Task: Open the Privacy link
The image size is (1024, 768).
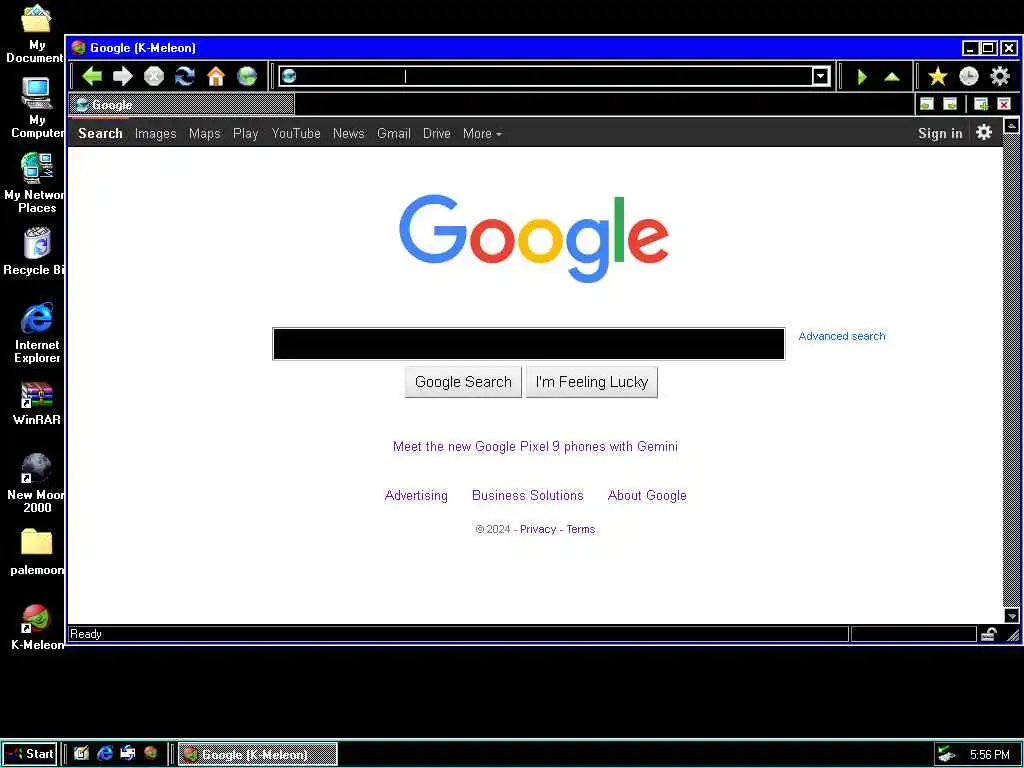Action: [x=538, y=529]
